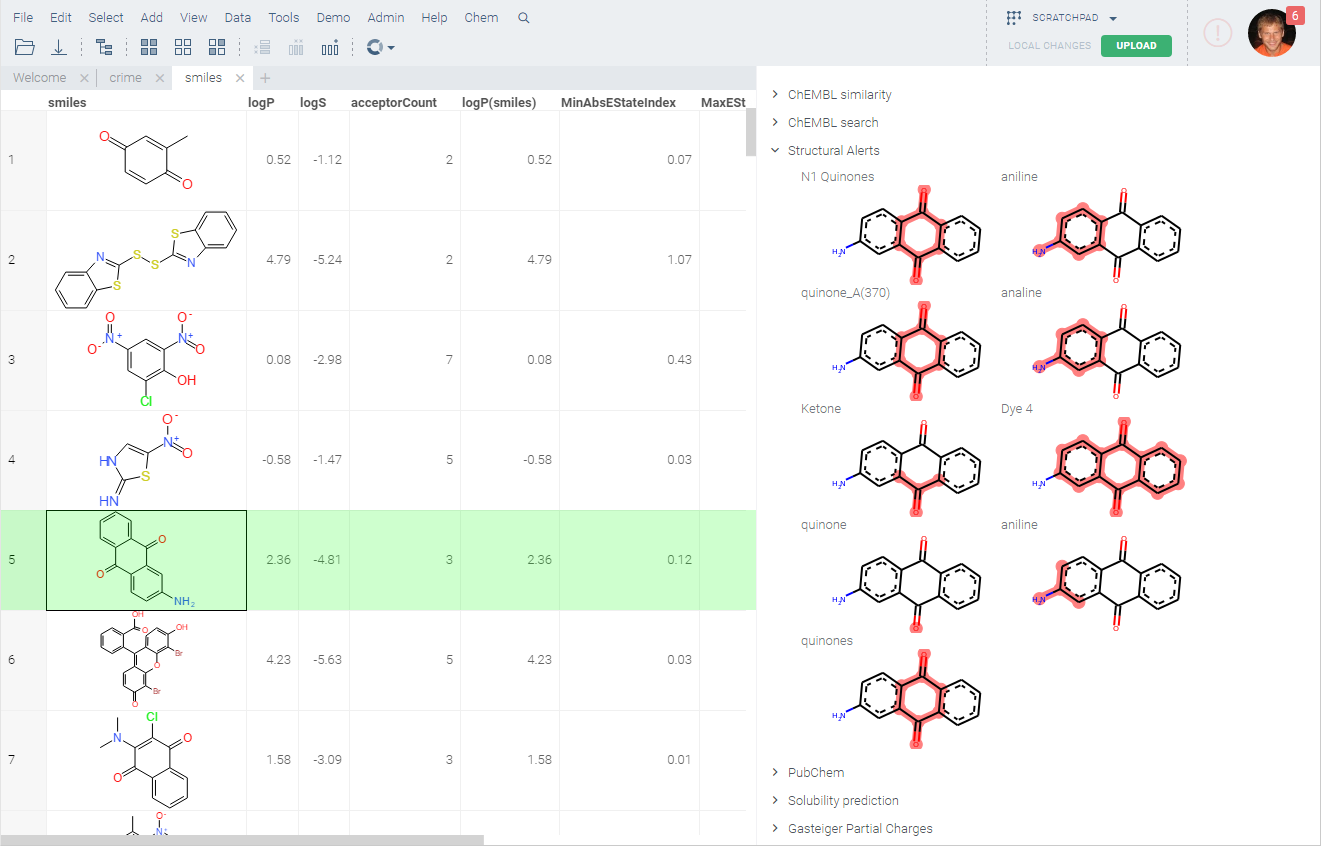Add a new tab with plus icon
The height and width of the screenshot is (846, 1321).
[x=265, y=78]
